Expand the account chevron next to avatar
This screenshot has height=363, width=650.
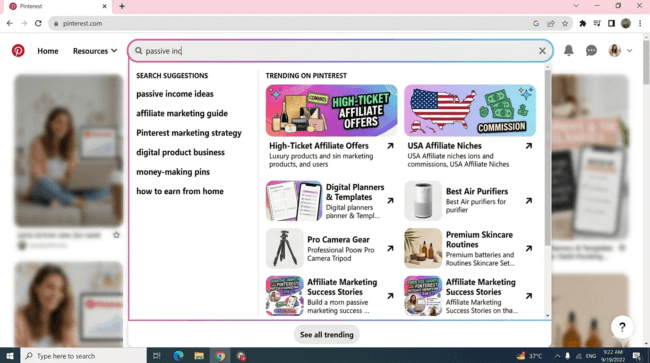pyautogui.click(x=630, y=51)
